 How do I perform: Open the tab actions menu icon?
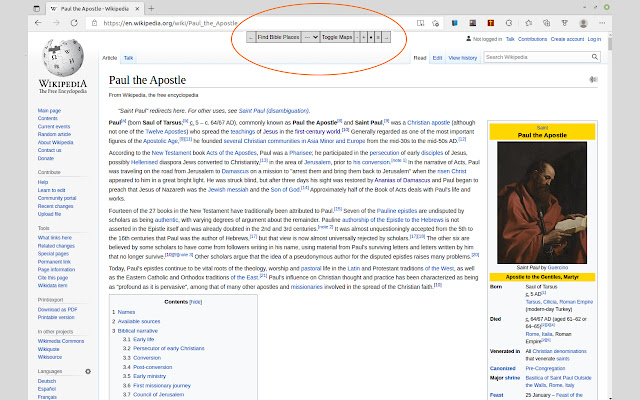tap(36, 9)
